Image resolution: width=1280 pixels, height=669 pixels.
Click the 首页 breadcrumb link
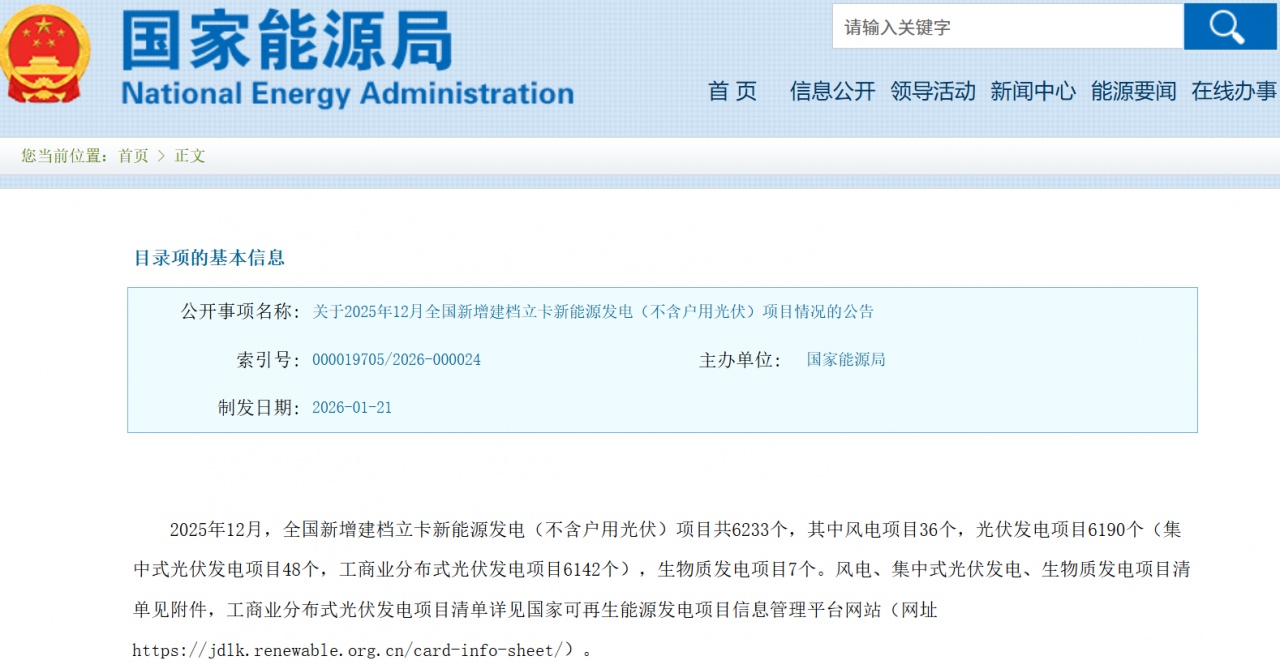coord(133,156)
